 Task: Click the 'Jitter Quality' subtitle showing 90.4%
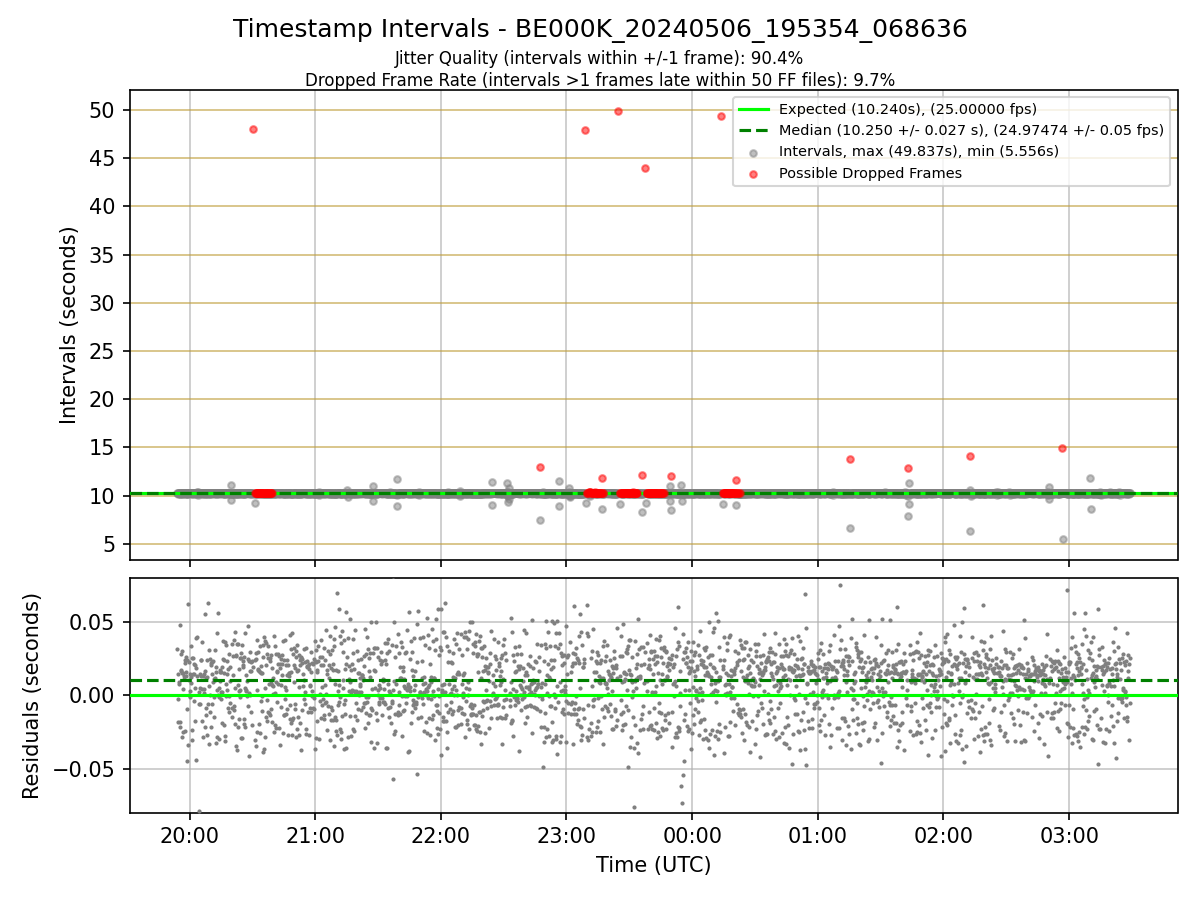(x=599, y=58)
